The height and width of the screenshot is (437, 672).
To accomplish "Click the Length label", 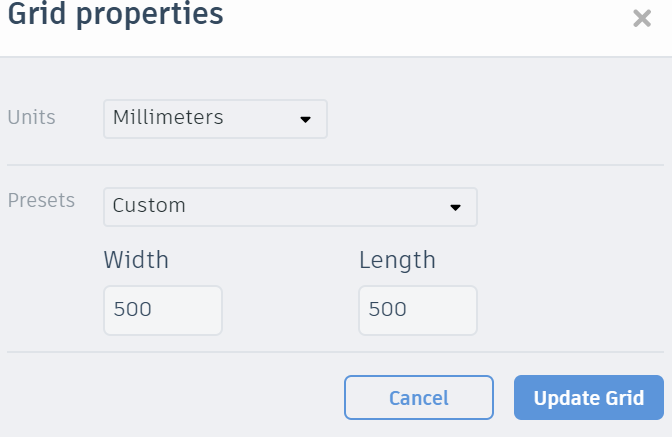I will (x=397, y=261).
